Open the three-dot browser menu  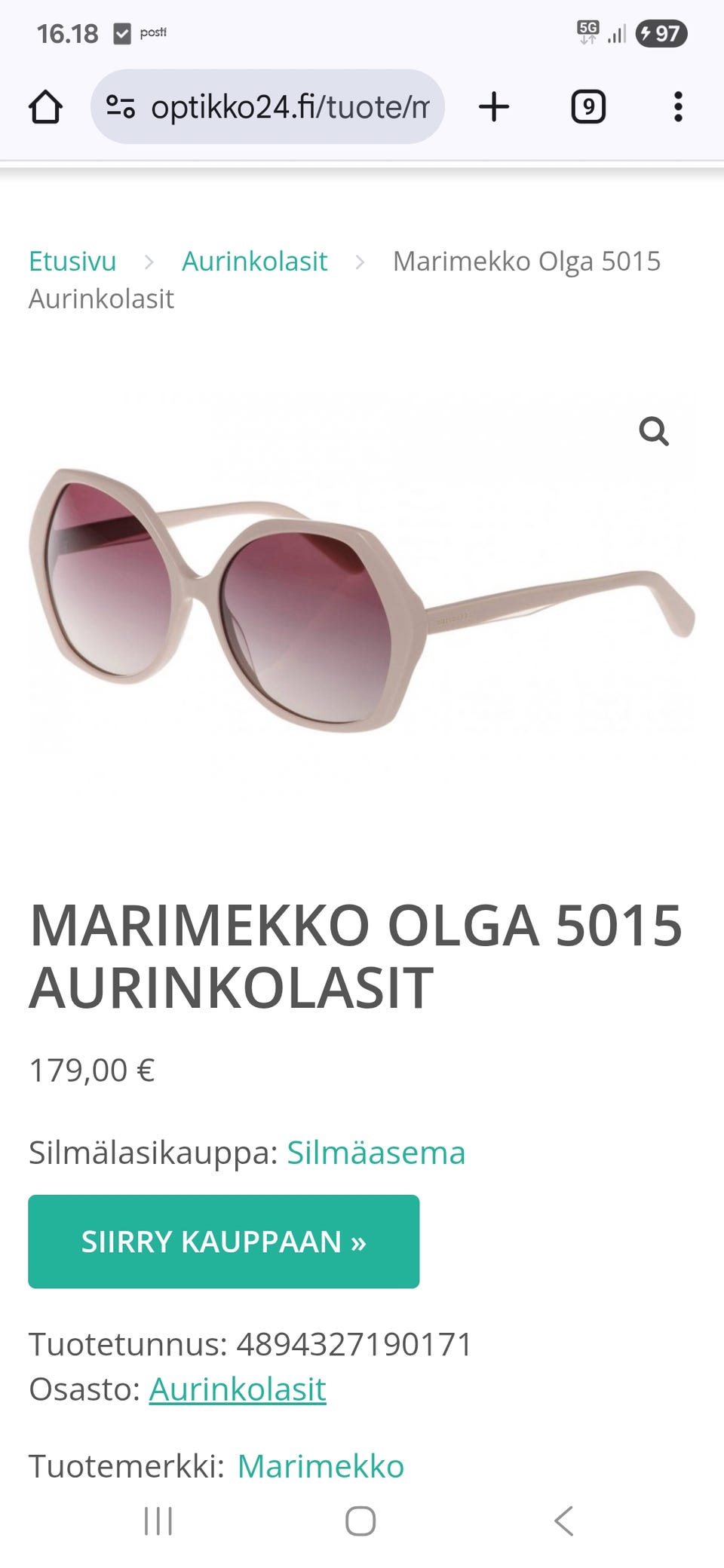point(678,107)
